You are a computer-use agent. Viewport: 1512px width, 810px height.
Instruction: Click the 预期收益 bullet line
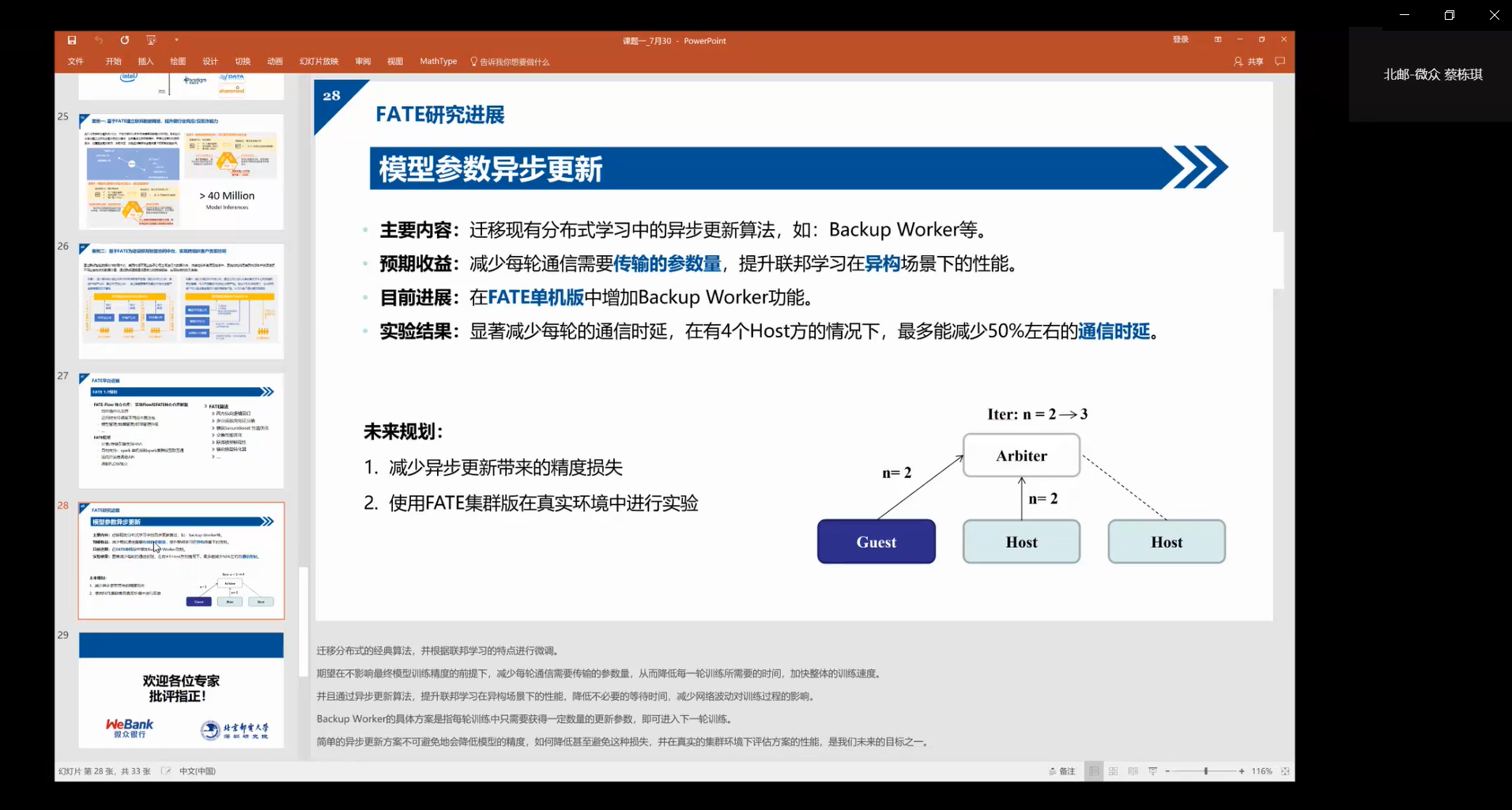pyautogui.click(x=699, y=264)
